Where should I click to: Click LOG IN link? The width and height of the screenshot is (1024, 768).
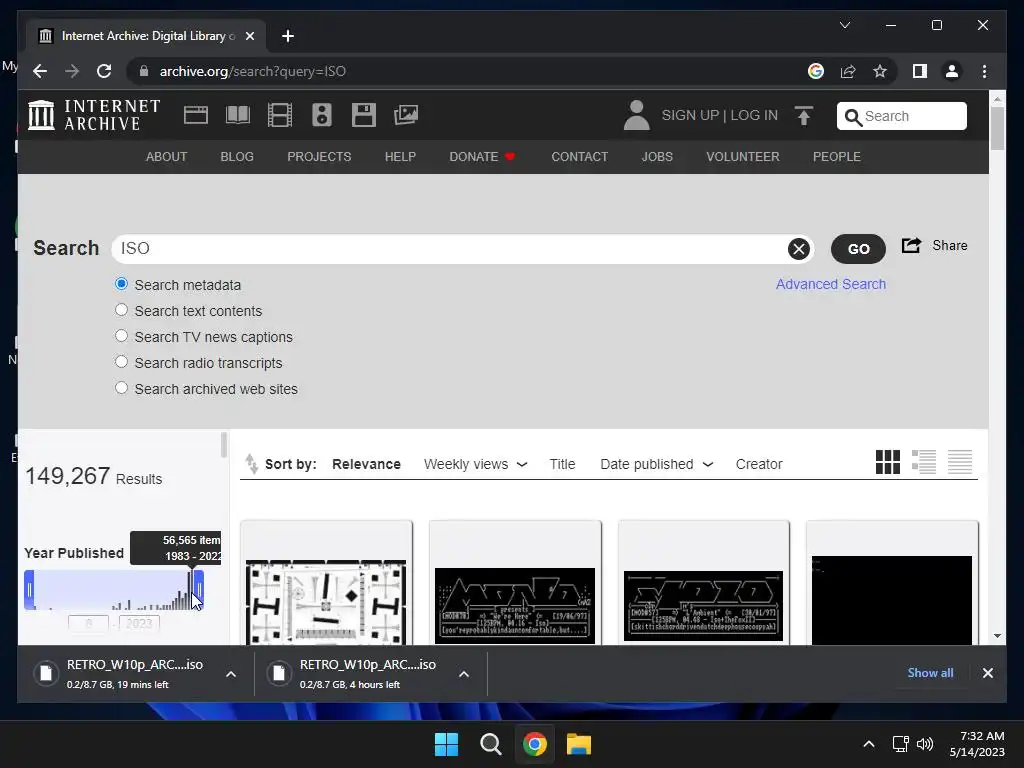pos(754,115)
